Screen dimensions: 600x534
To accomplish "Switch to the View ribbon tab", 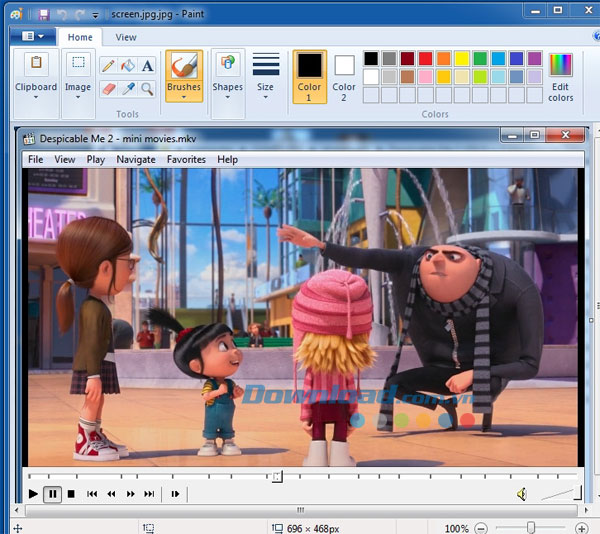I will tap(126, 37).
